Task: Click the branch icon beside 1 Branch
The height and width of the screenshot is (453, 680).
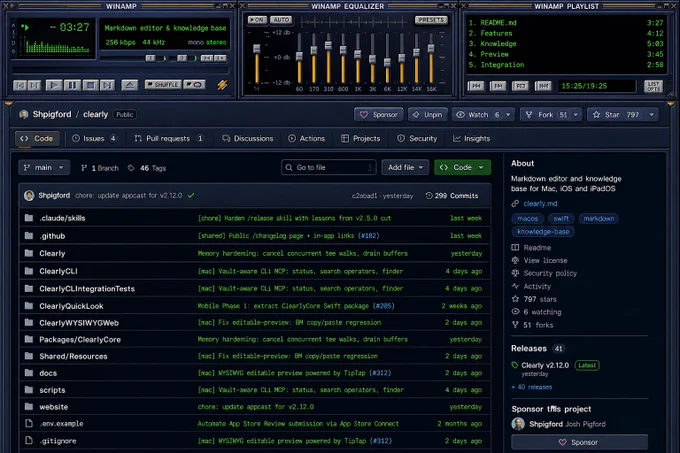Action: (x=84, y=168)
